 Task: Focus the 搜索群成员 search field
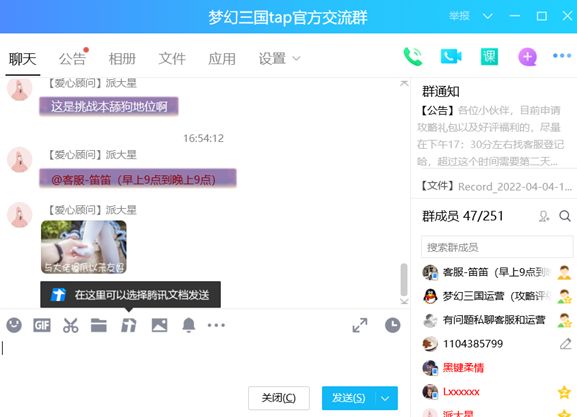coord(497,247)
